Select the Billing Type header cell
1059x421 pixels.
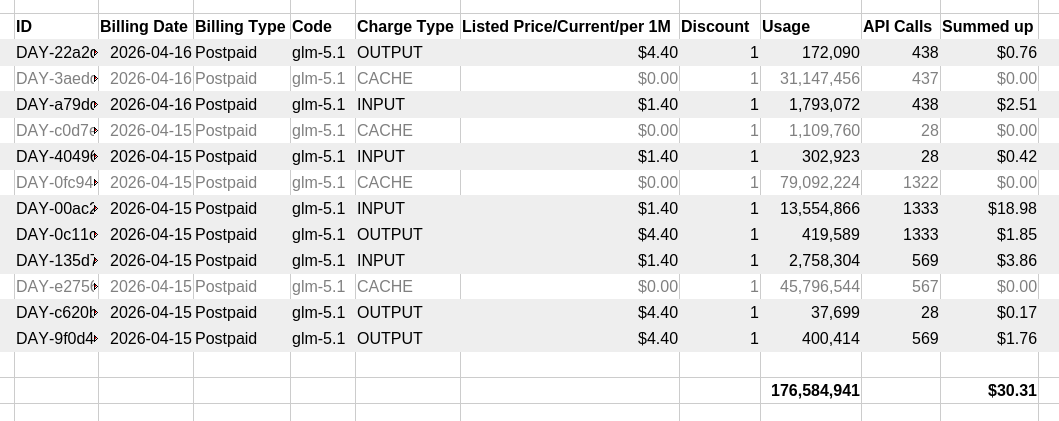pos(240,27)
